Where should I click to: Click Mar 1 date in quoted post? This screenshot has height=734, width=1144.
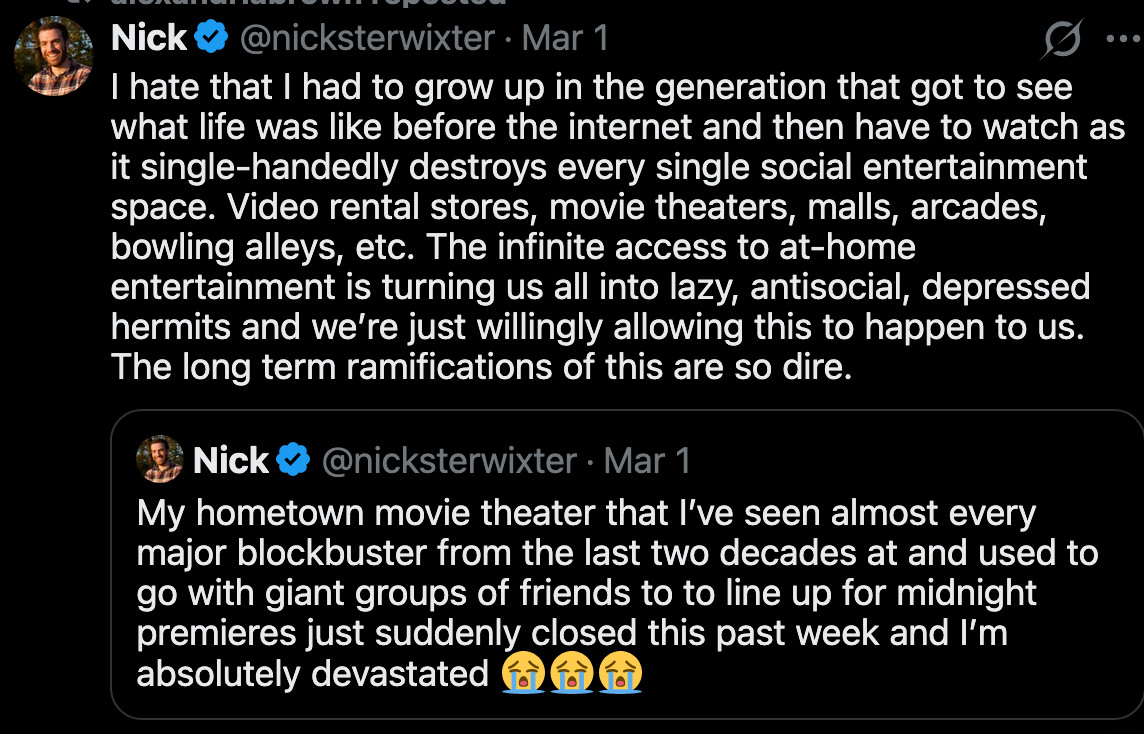tap(648, 461)
